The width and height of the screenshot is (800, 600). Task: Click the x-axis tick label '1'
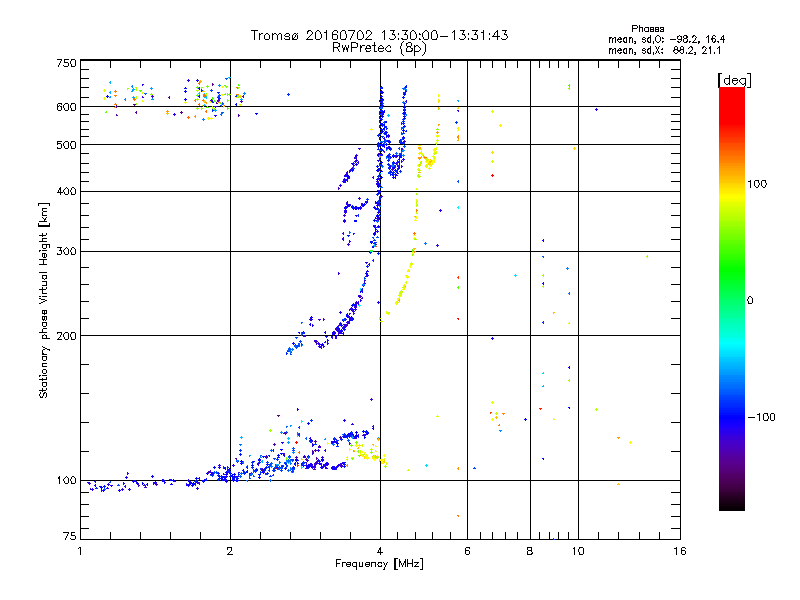(x=80, y=551)
